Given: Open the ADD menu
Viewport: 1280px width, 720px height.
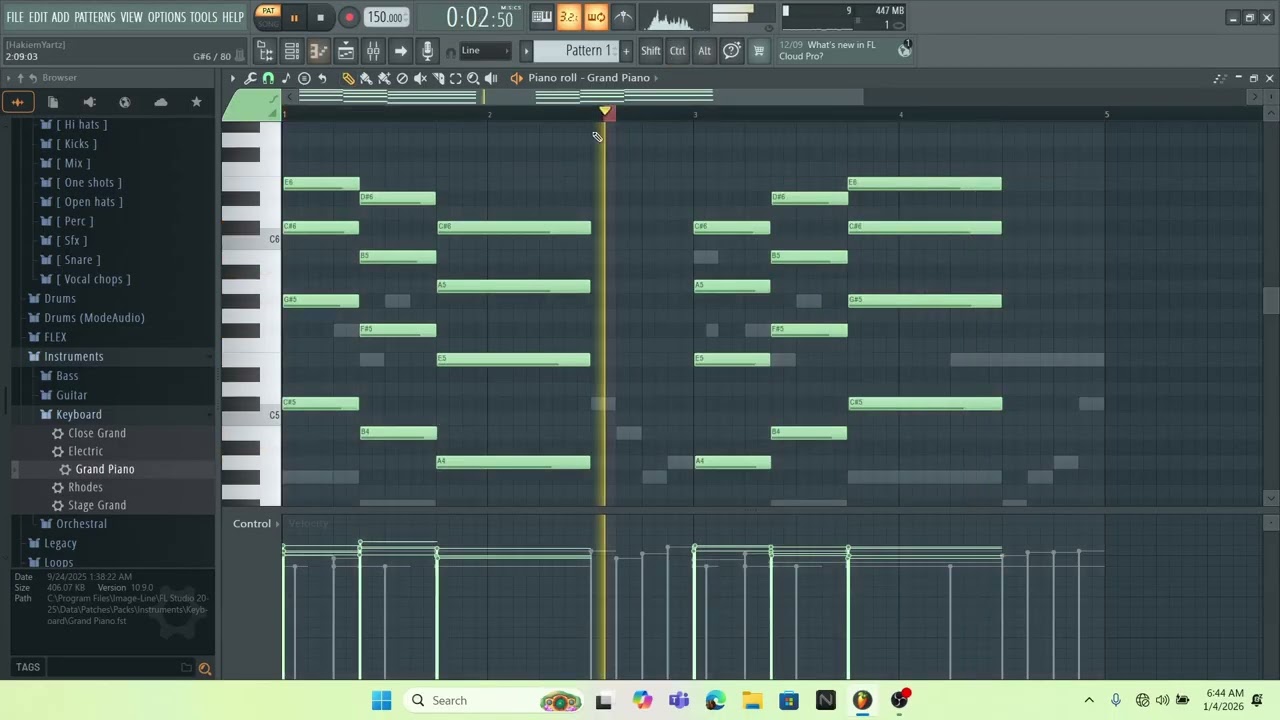Looking at the screenshot, I should [x=61, y=17].
